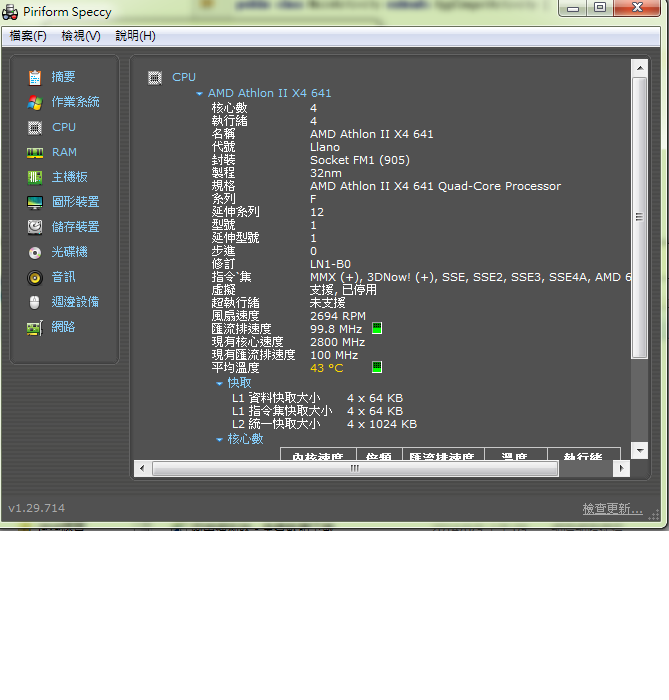Click the summary clipboard icon in sidebar
Screen dimensions: 669x700
tap(35, 78)
